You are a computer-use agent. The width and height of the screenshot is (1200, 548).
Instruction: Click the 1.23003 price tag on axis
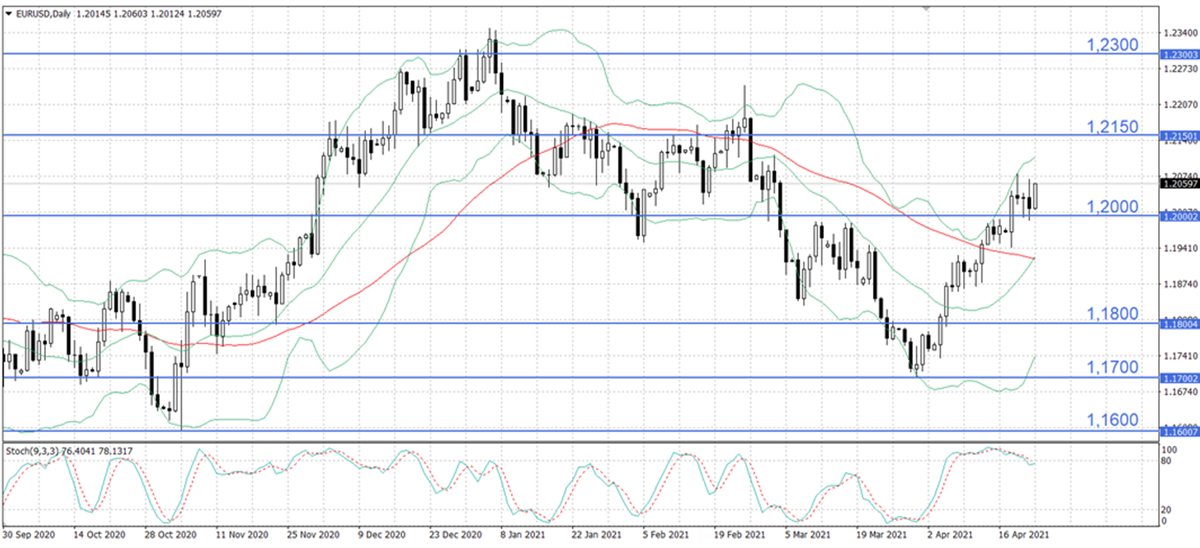coord(1178,54)
